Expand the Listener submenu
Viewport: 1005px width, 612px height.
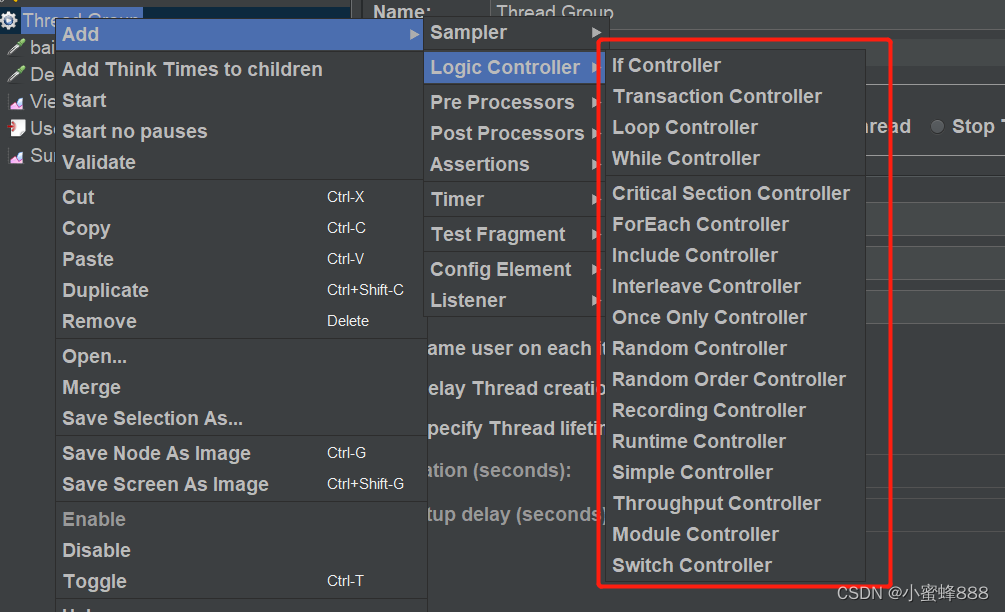(513, 300)
